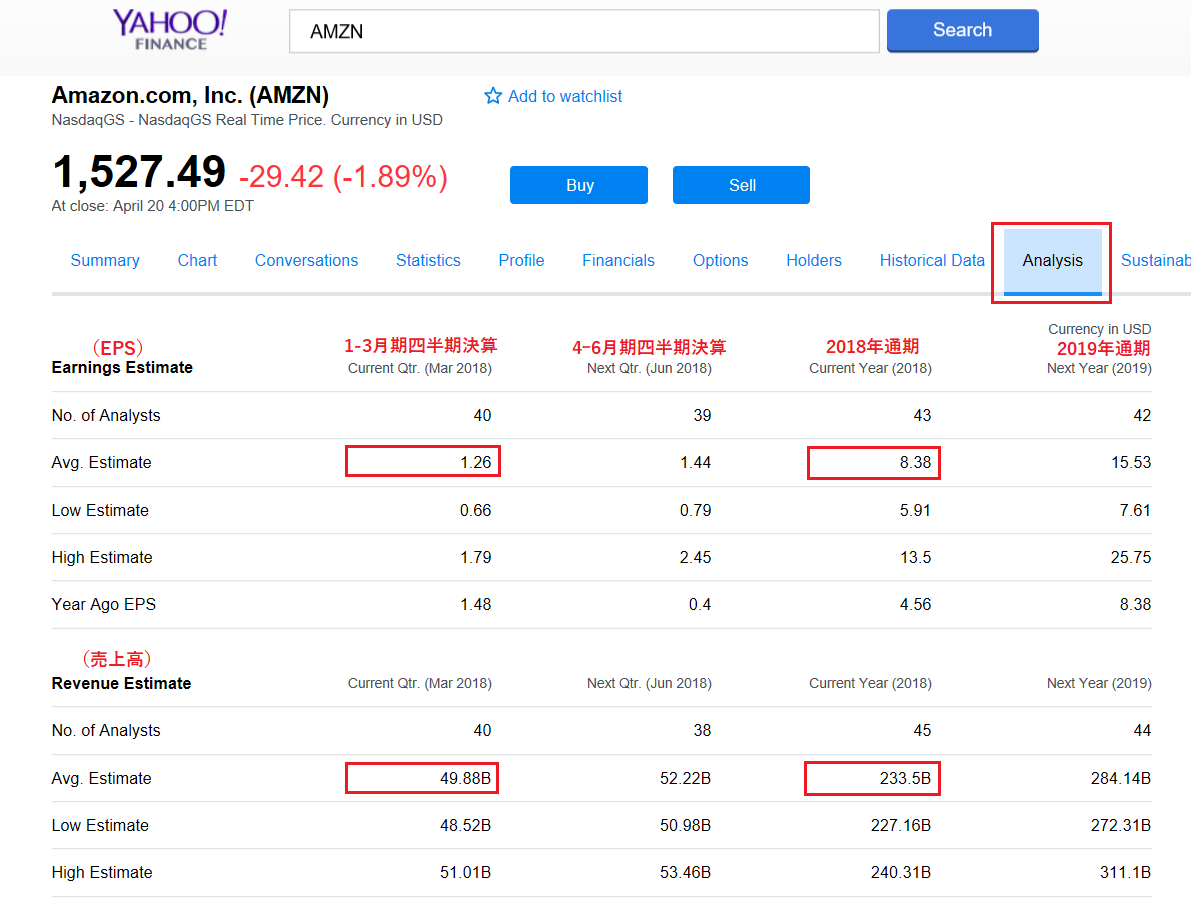
Task: Click the AMZN search input field
Action: 584,31
